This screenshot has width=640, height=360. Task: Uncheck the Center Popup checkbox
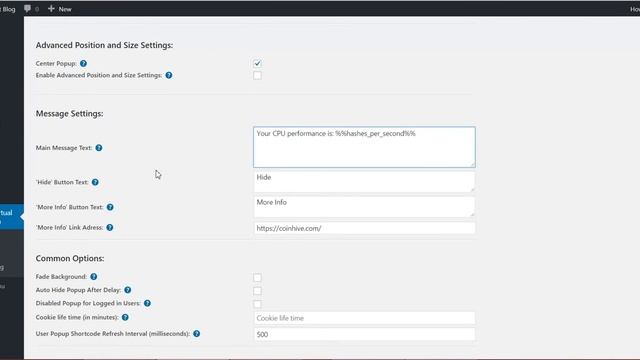coord(257,63)
